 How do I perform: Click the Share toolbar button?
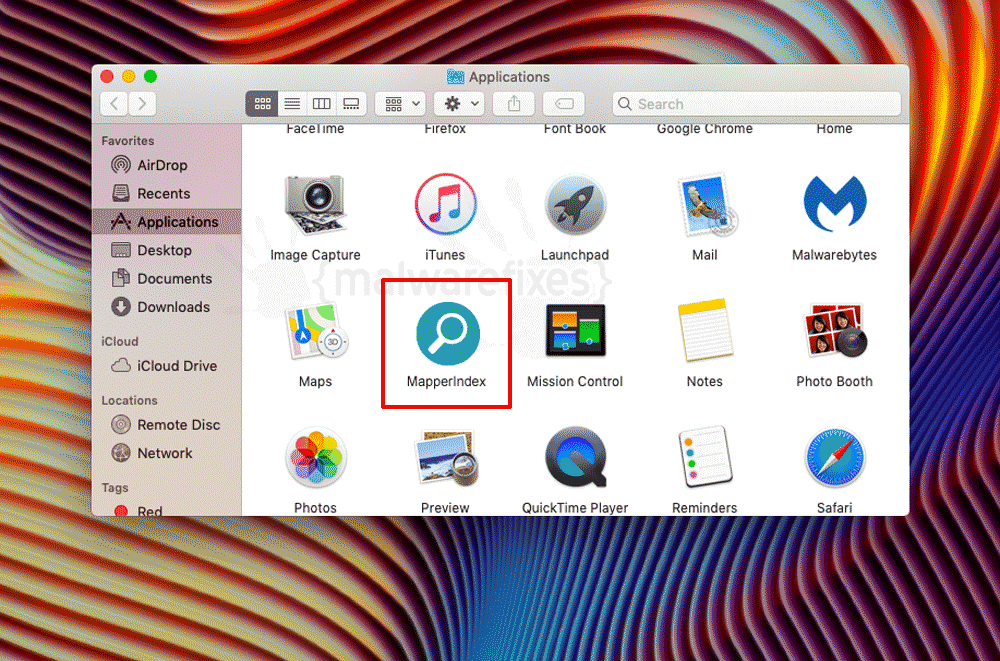(514, 103)
